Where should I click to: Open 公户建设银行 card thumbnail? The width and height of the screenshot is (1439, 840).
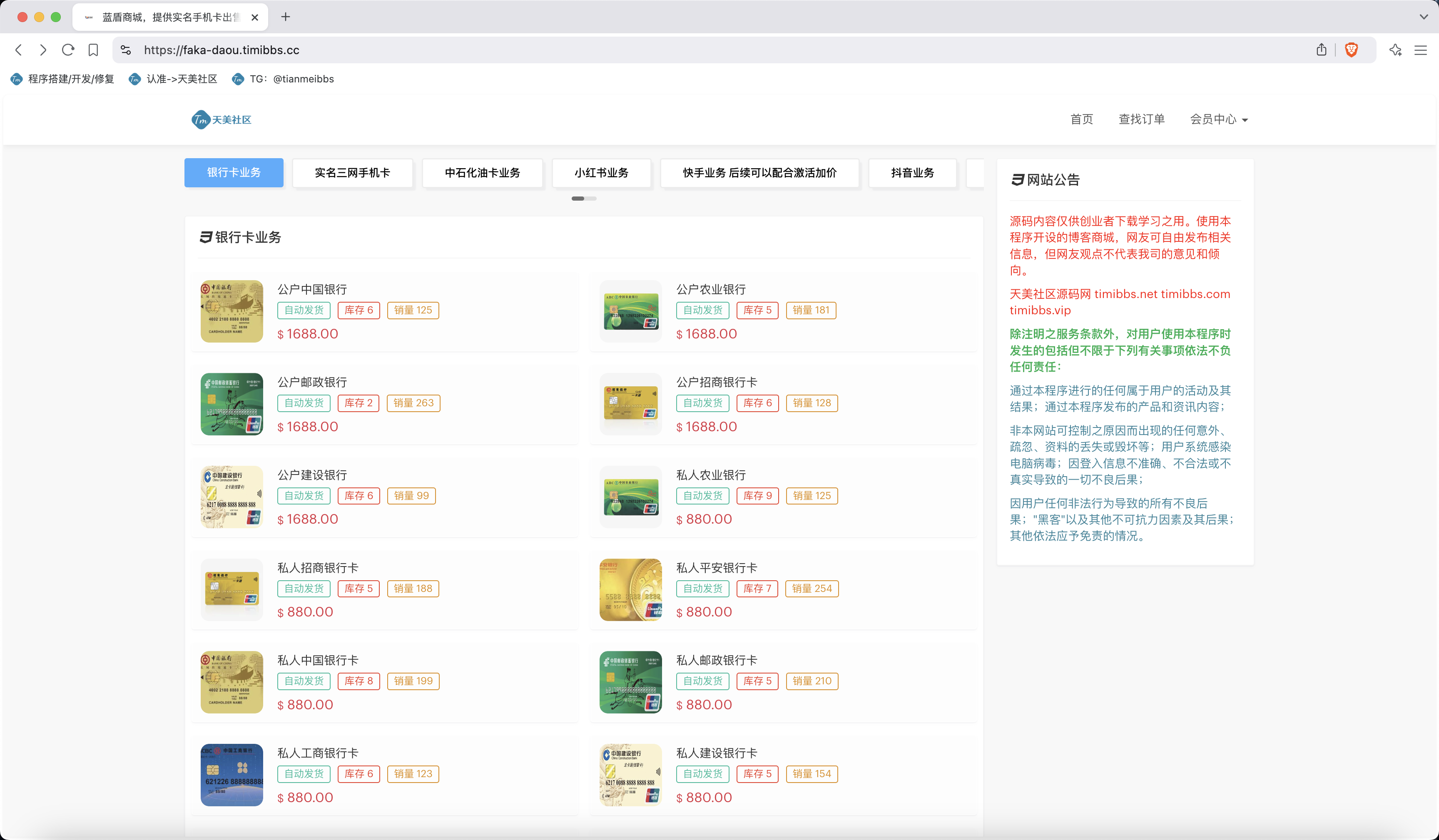click(231, 497)
